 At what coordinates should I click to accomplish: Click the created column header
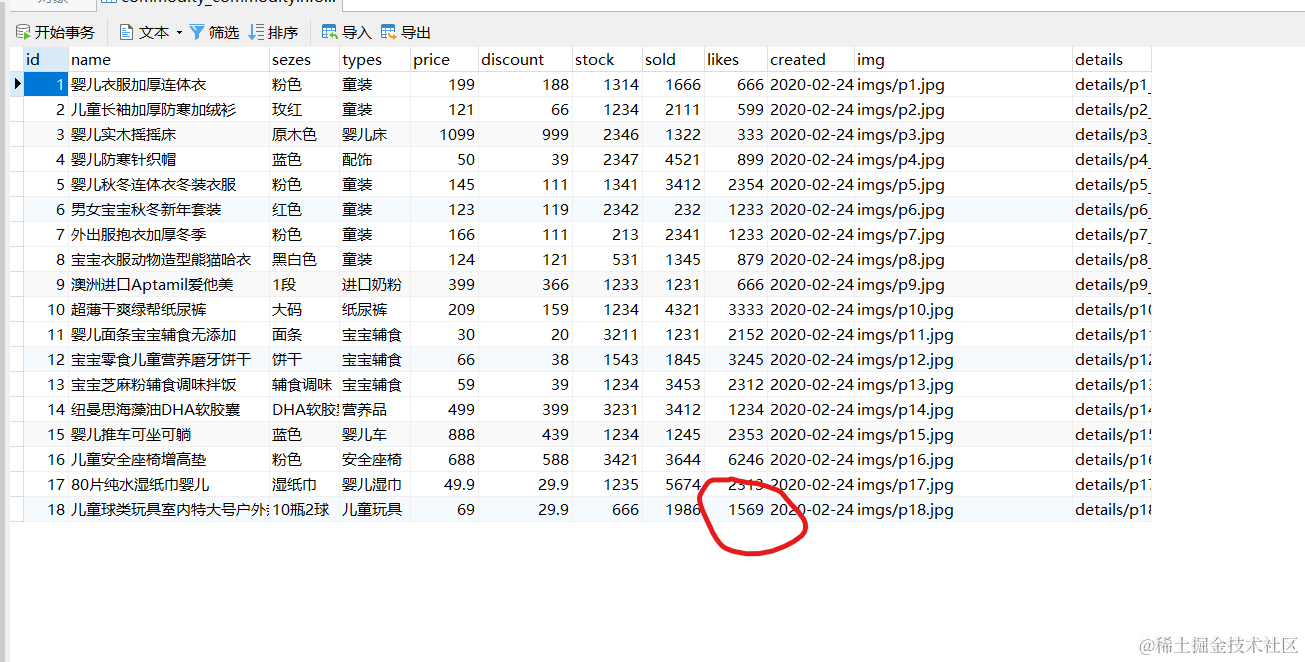coord(811,59)
